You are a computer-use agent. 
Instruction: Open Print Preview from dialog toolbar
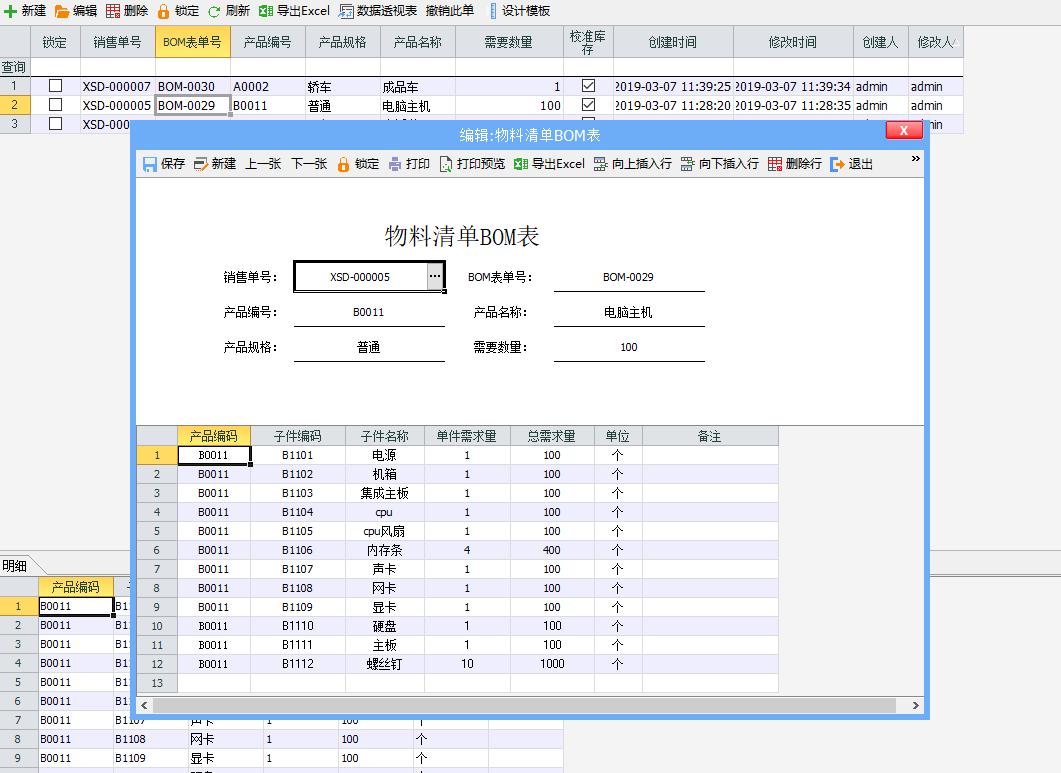click(446, 164)
